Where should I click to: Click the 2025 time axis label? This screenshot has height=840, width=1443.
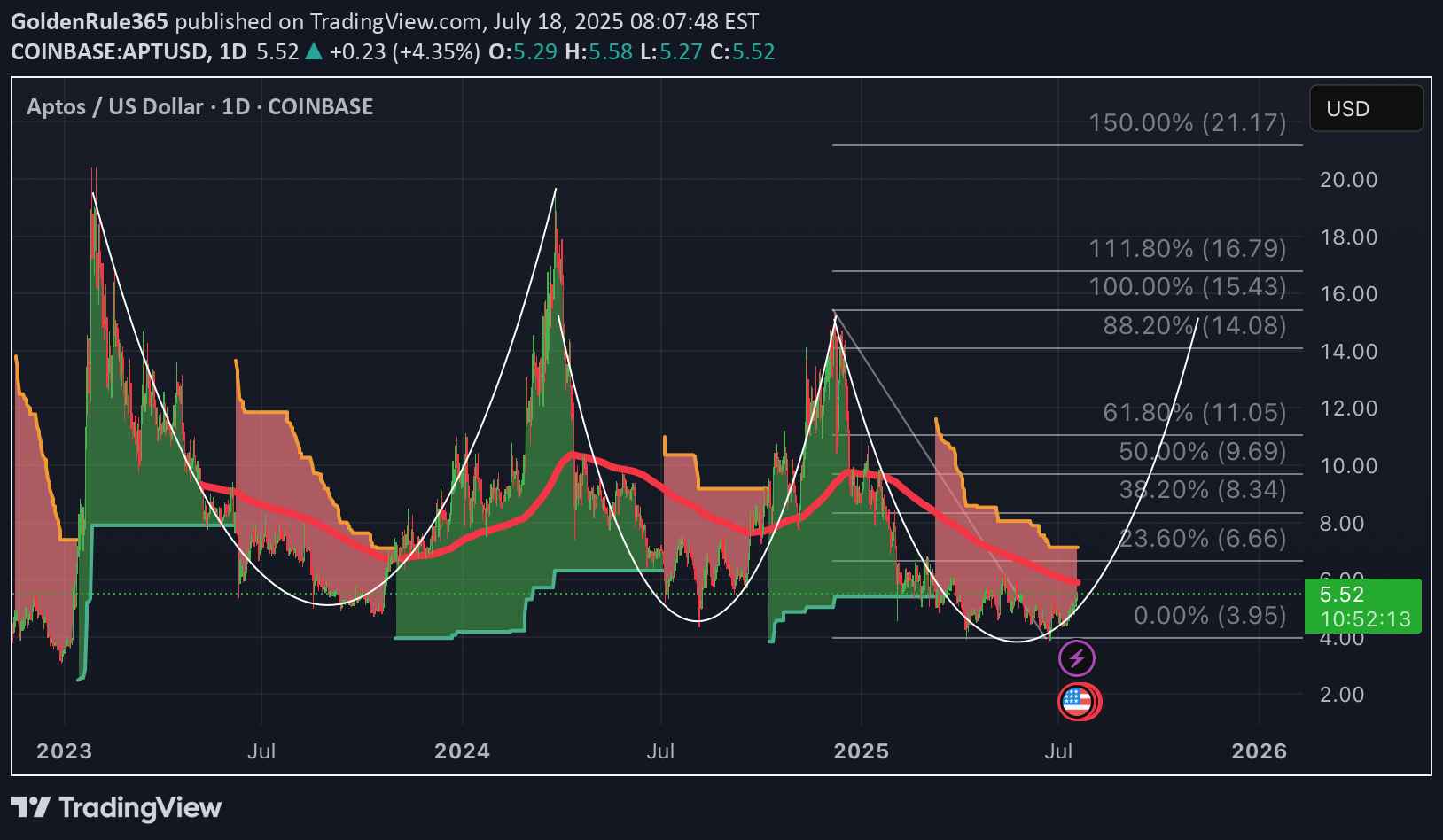point(861,751)
